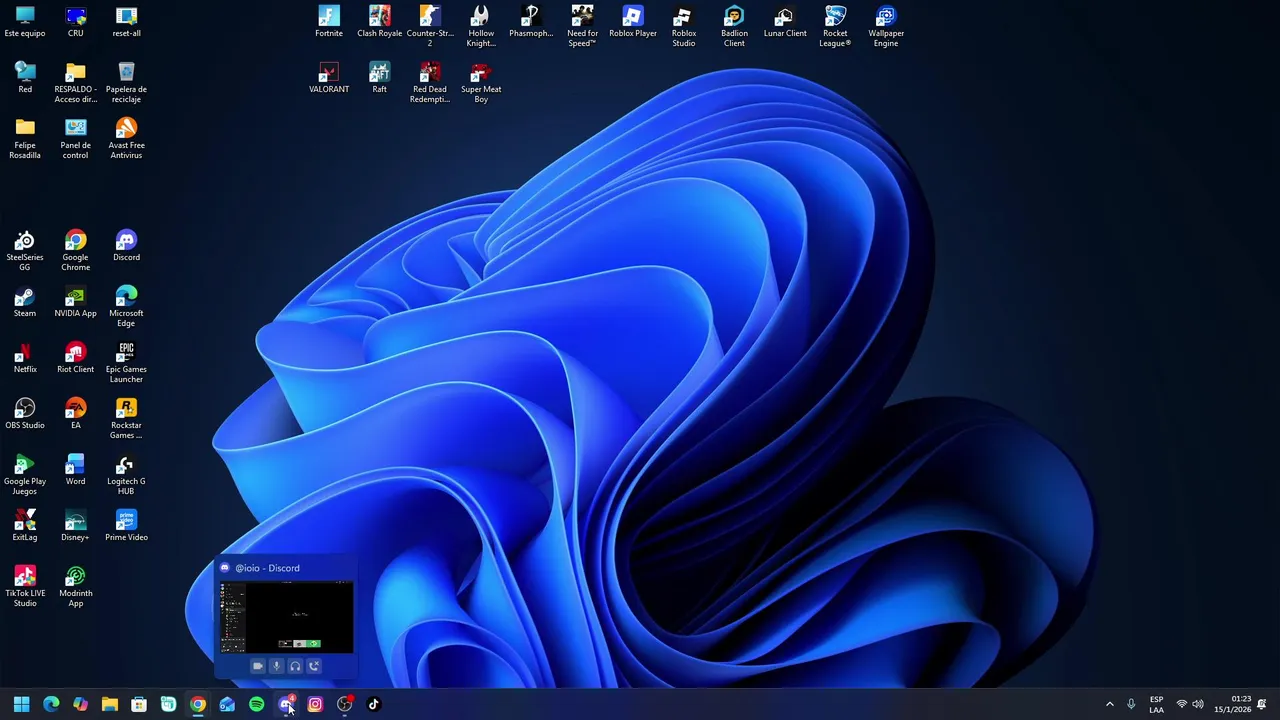1280x720 pixels.
Task: Open the Discord window preview thumbnail
Action: [x=286, y=618]
